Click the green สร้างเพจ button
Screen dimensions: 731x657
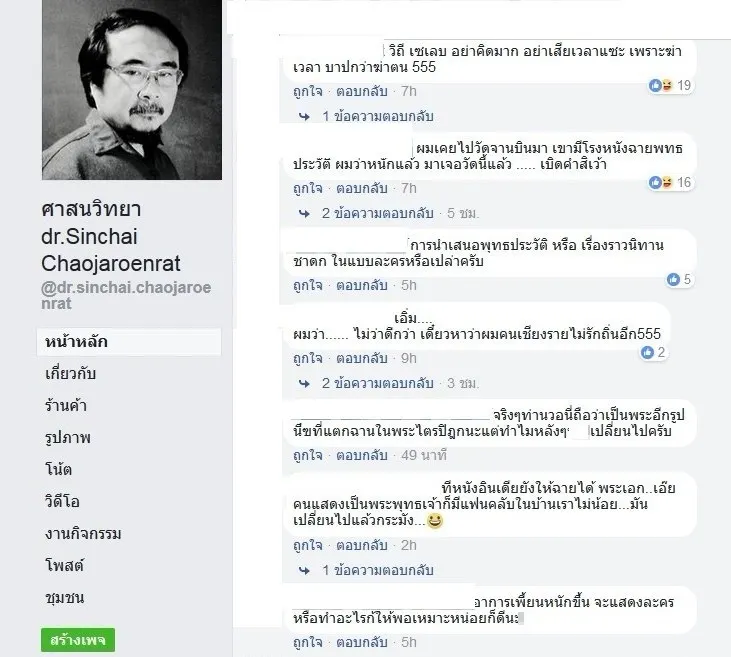click(78, 640)
